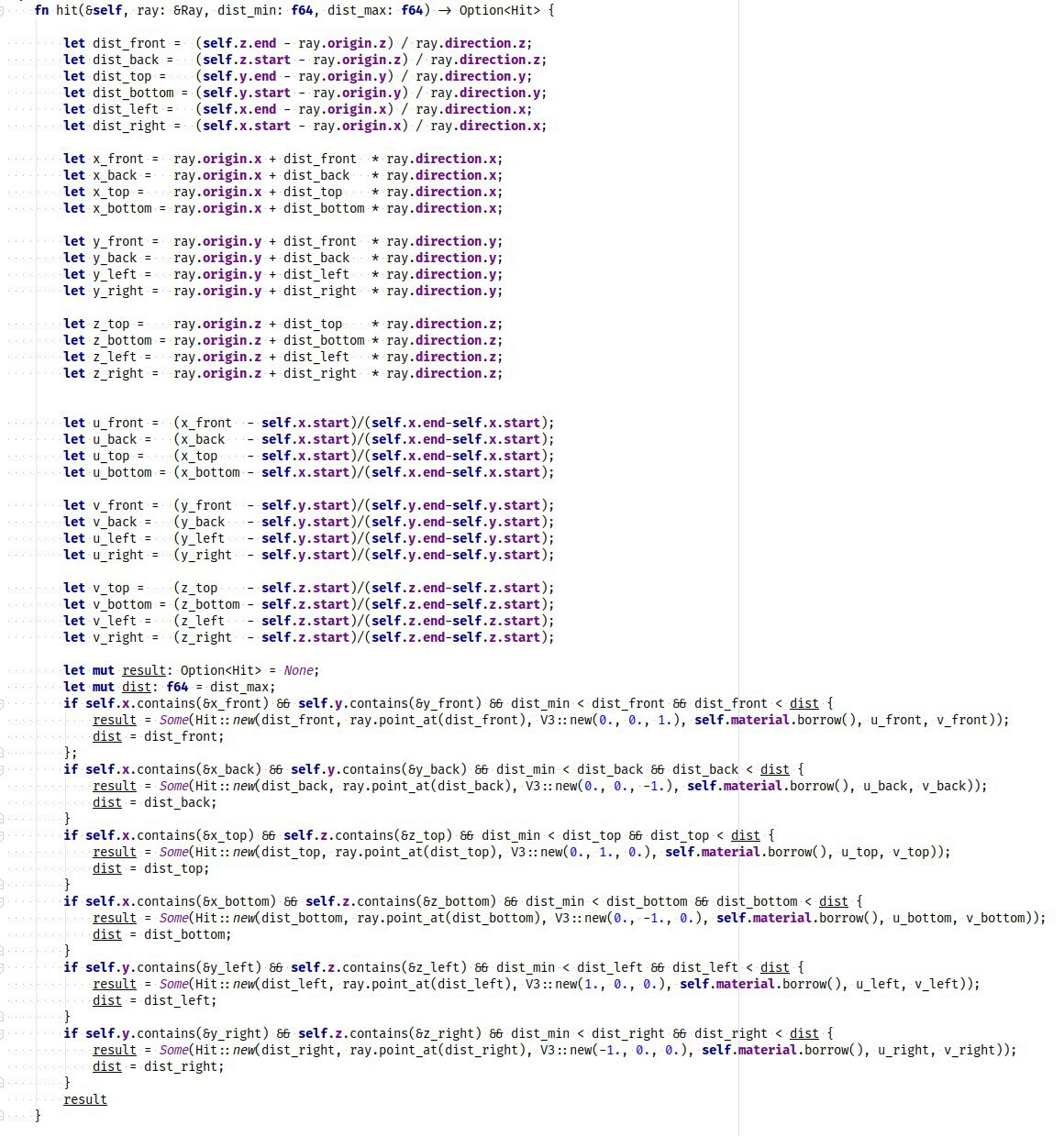Collapse the if block checking x_top
This screenshot has width=1064, height=1136.
[x=2, y=835]
